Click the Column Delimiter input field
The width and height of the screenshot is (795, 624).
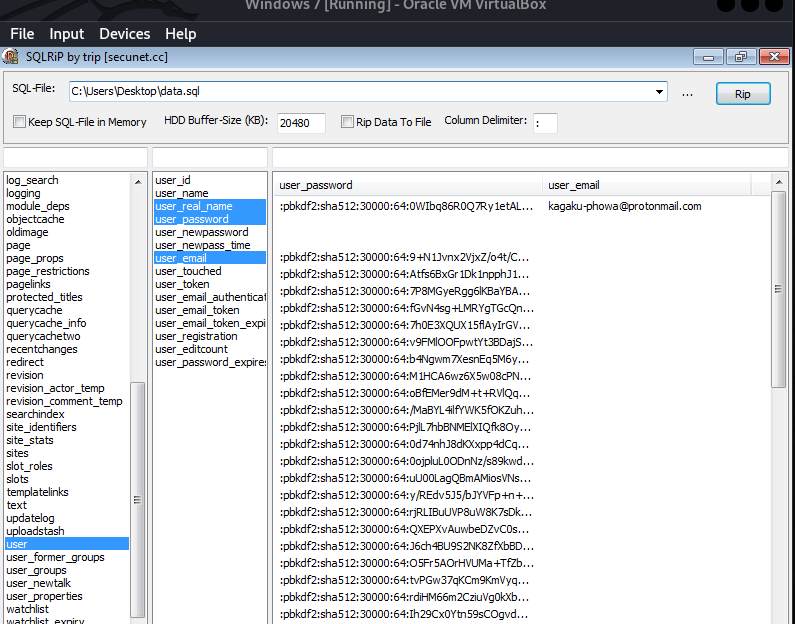click(545, 123)
